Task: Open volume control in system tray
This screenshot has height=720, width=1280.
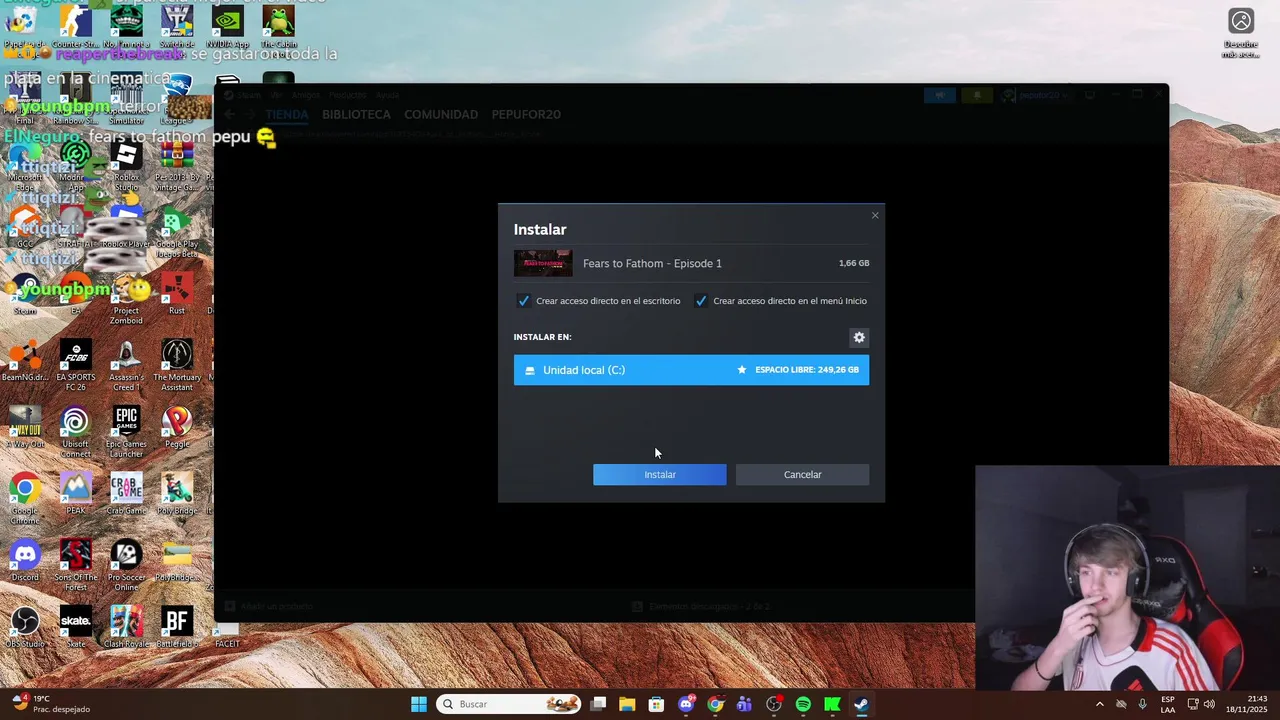Action: tap(1208, 704)
